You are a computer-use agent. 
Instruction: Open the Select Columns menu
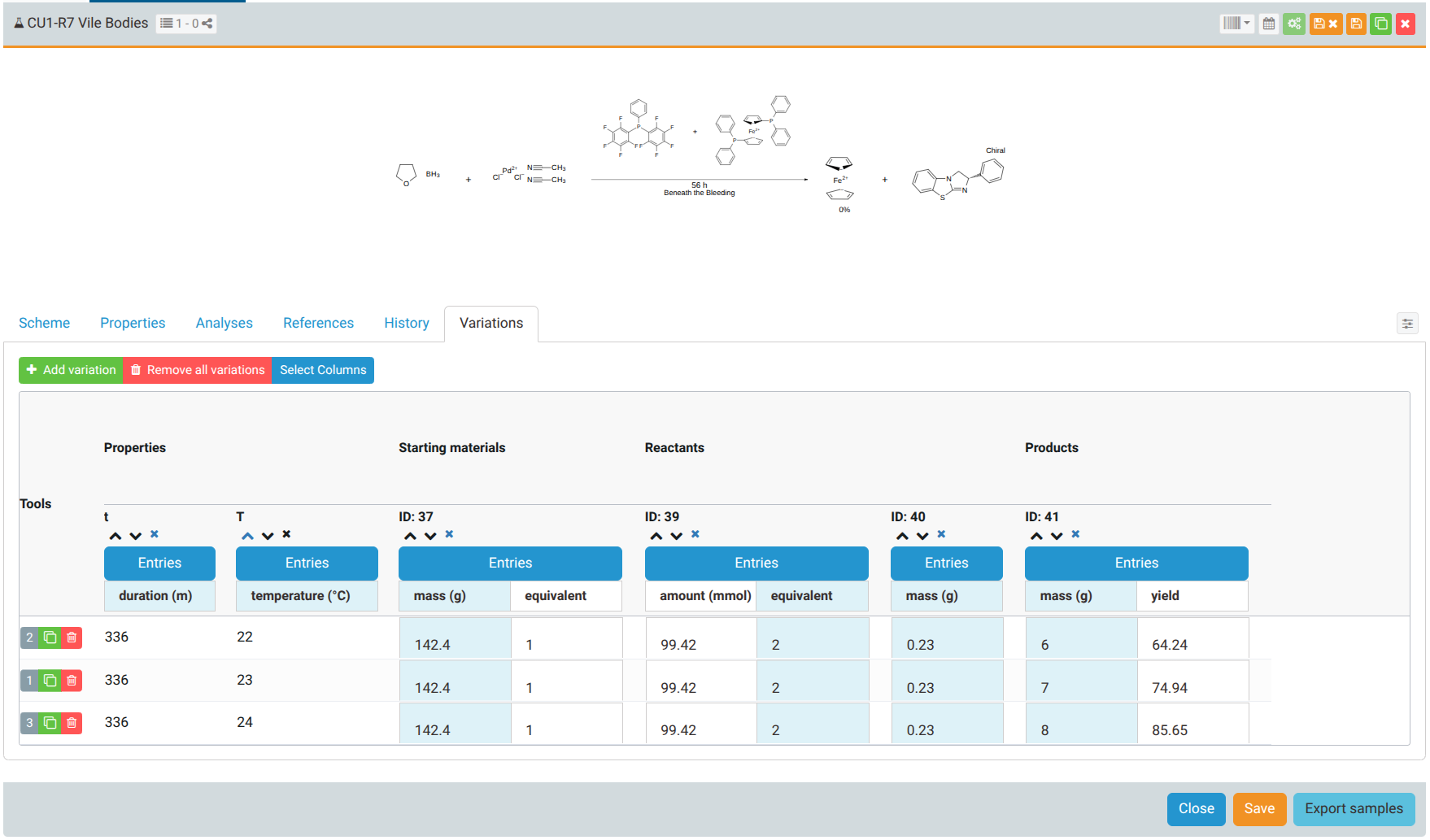click(323, 370)
